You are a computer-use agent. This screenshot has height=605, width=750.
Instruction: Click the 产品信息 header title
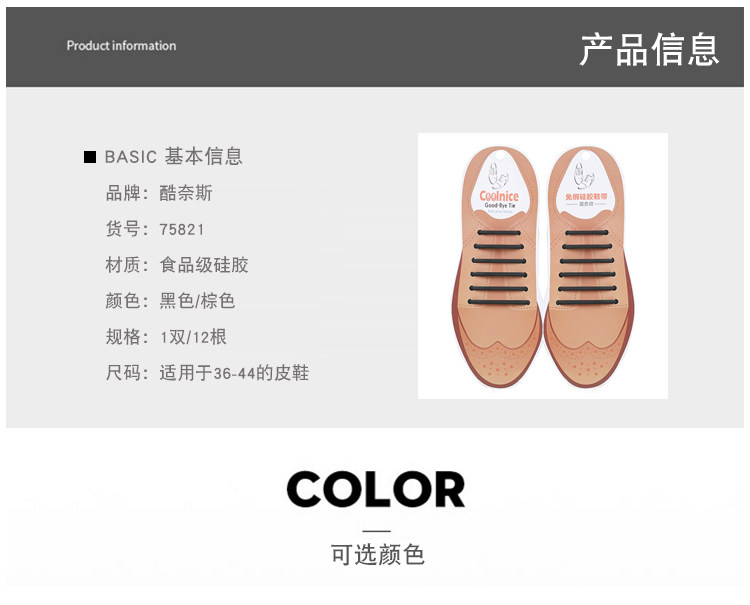pyautogui.click(x=650, y=49)
